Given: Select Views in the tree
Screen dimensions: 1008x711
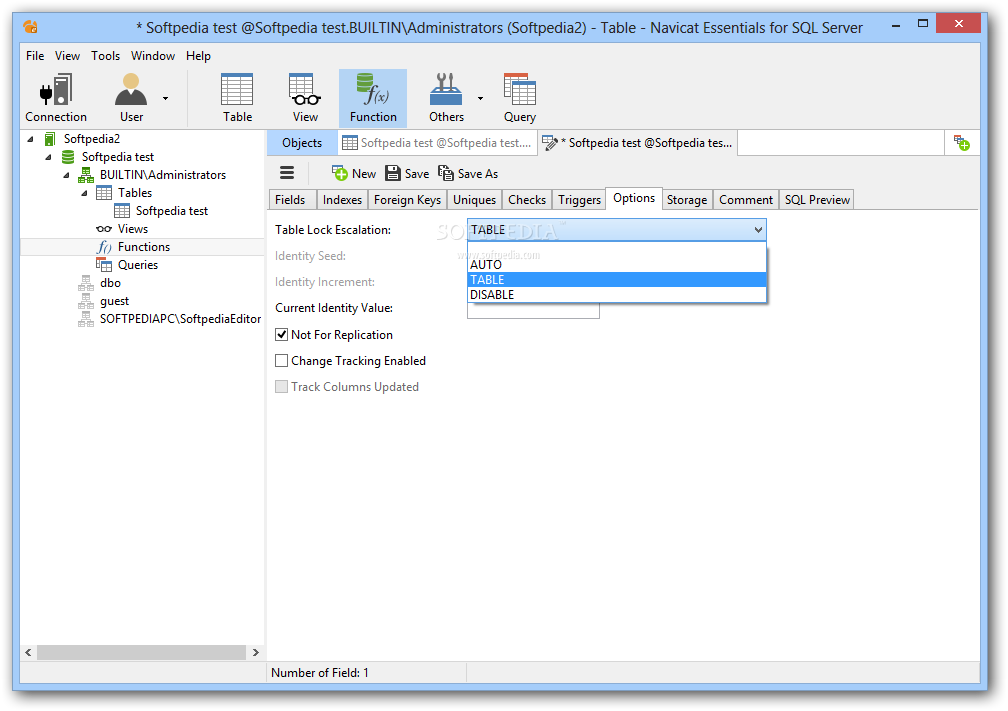Looking at the screenshot, I should pyautogui.click(x=132, y=229).
